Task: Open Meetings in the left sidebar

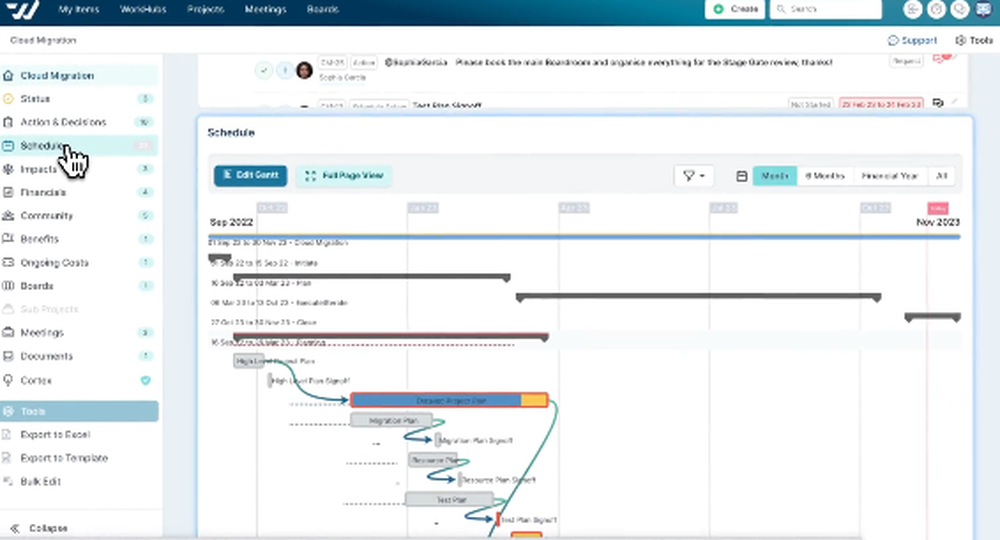Action: [x=79, y=333]
